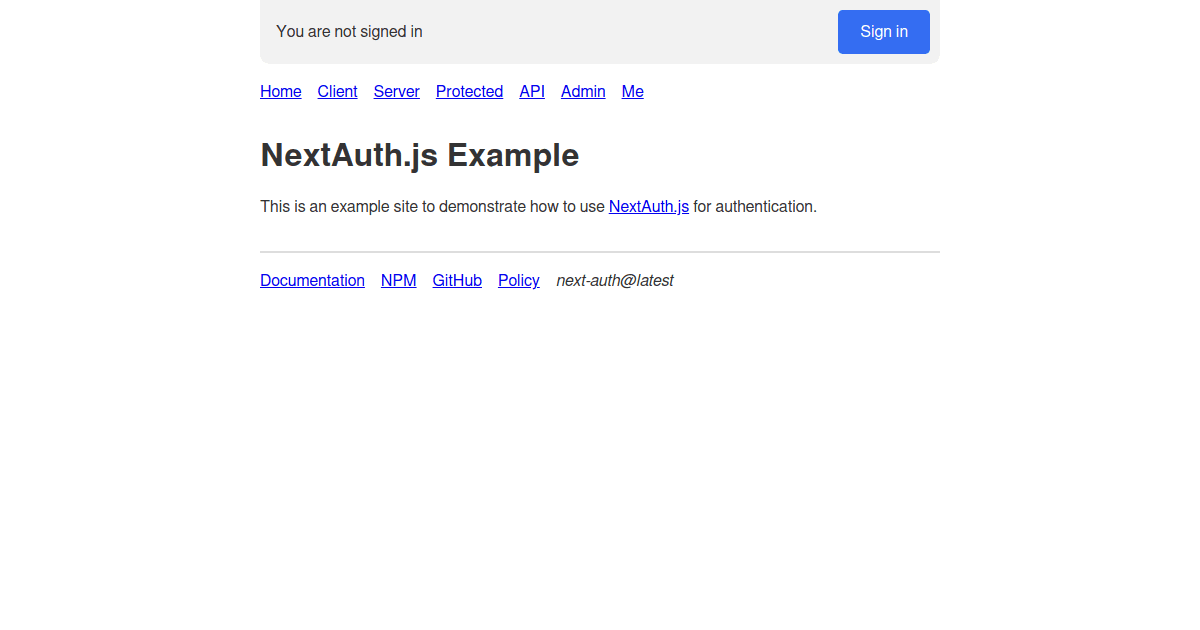This screenshot has height=630, width=1200.
Task: Open the Me navigation link
Action: click(633, 92)
